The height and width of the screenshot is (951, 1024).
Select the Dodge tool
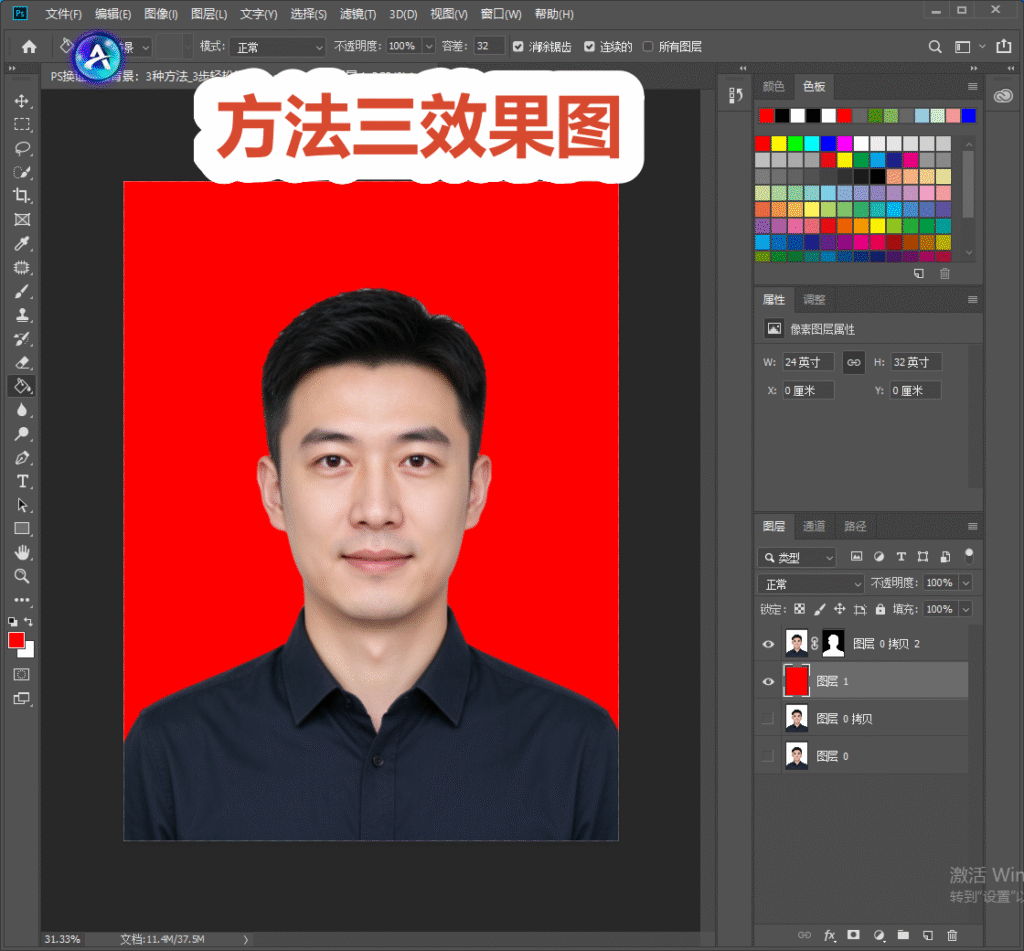22,434
